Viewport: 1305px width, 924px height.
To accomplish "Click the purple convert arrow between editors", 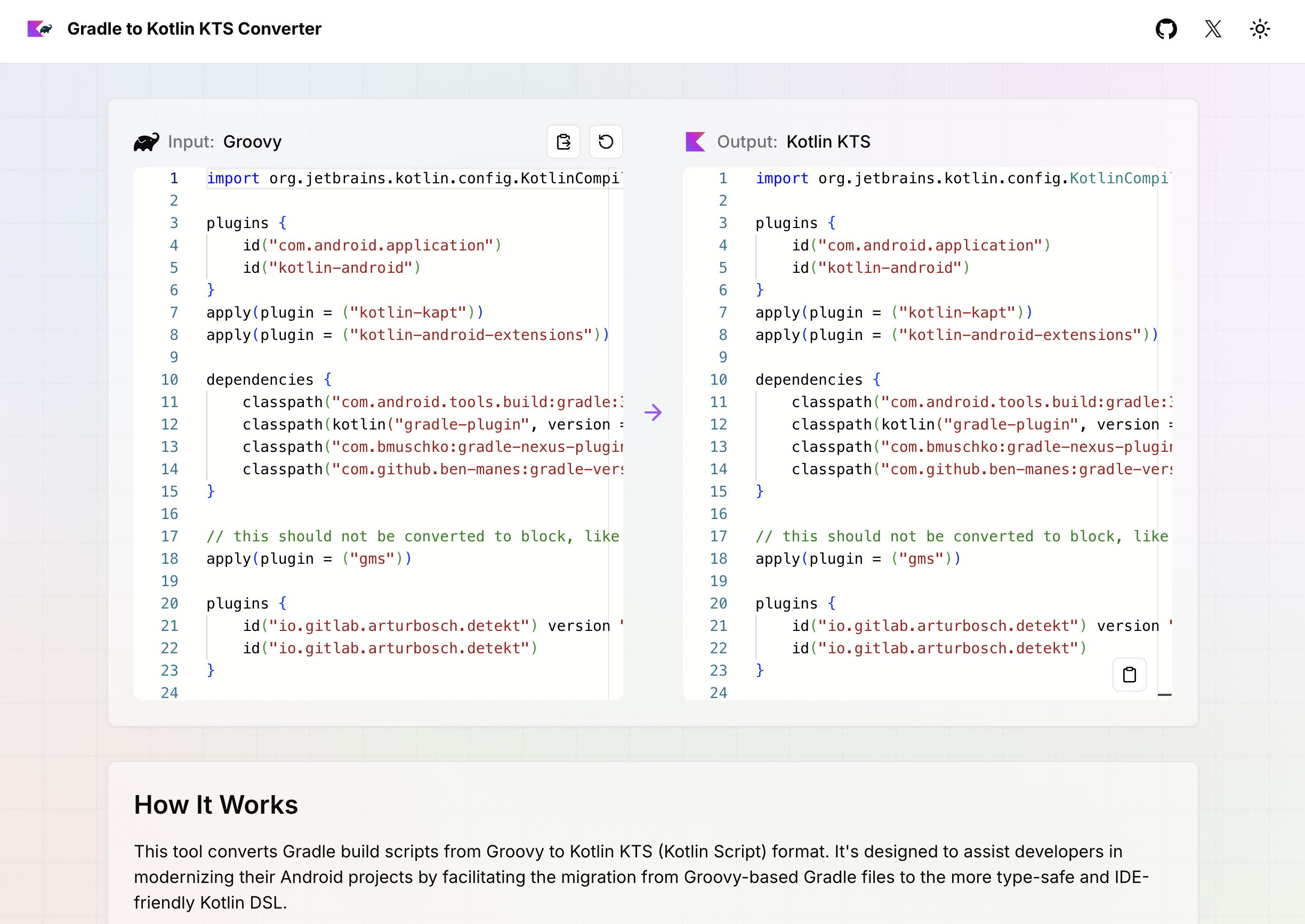I will (653, 412).
